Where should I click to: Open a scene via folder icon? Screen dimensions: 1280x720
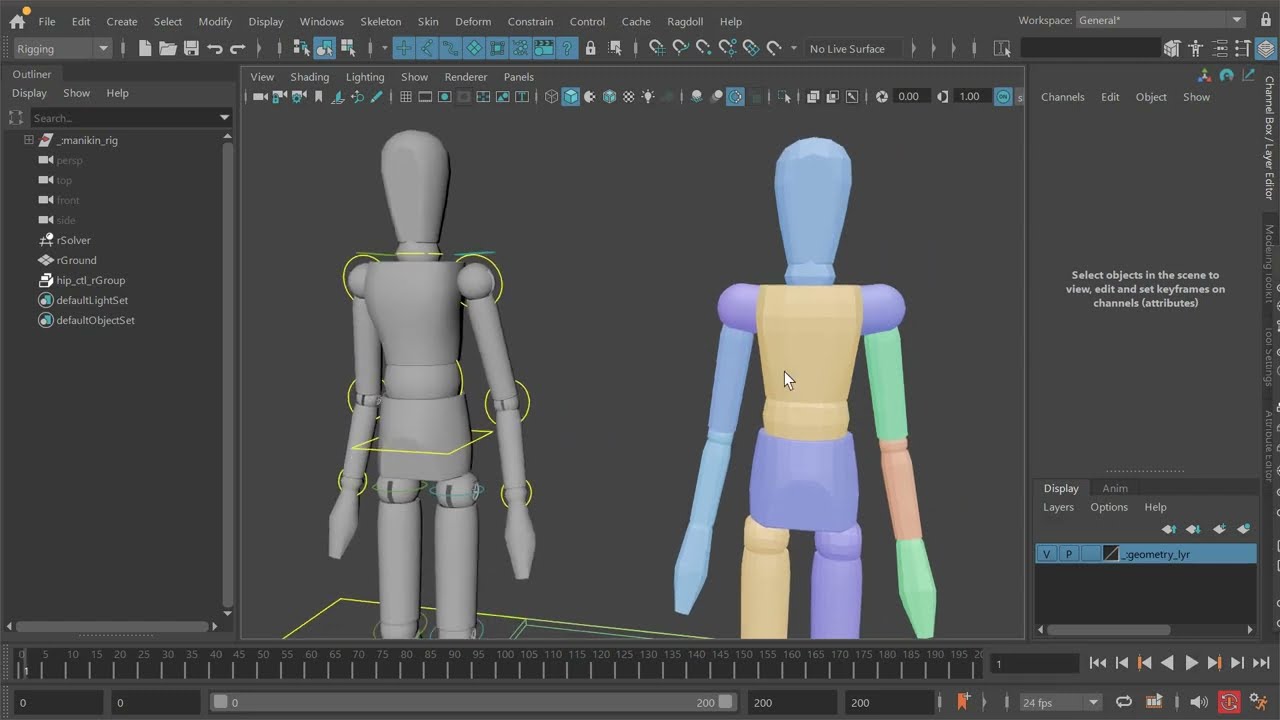pos(168,48)
